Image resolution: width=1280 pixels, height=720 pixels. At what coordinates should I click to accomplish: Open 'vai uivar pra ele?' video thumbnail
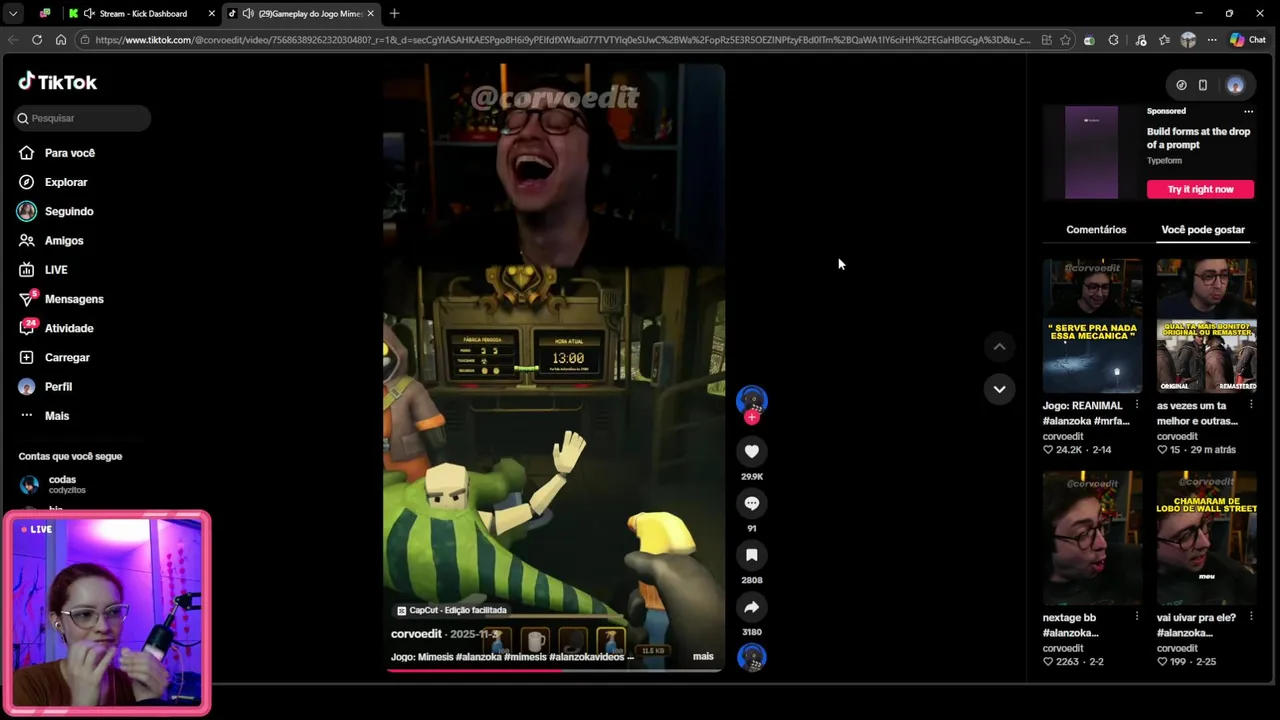click(1206, 538)
